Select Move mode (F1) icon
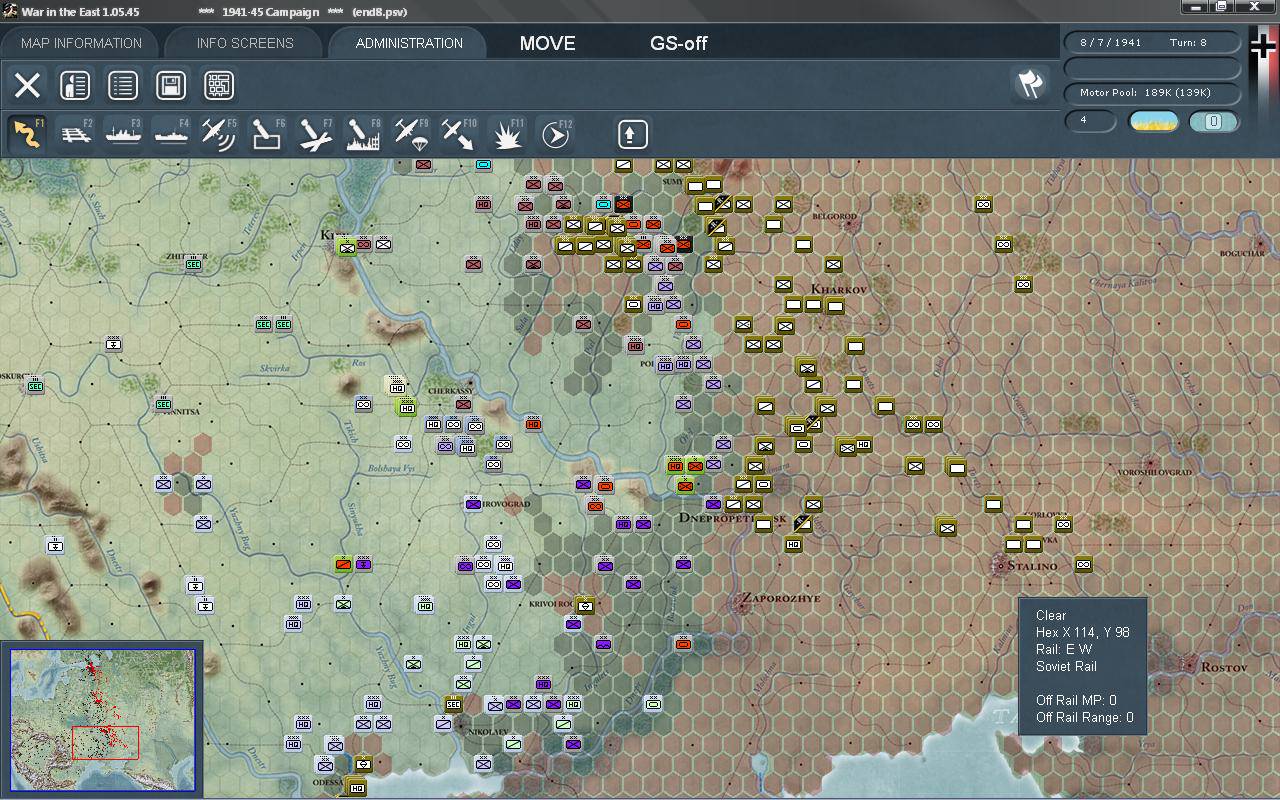Screen dimensions: 1280x800 point(27,134)
